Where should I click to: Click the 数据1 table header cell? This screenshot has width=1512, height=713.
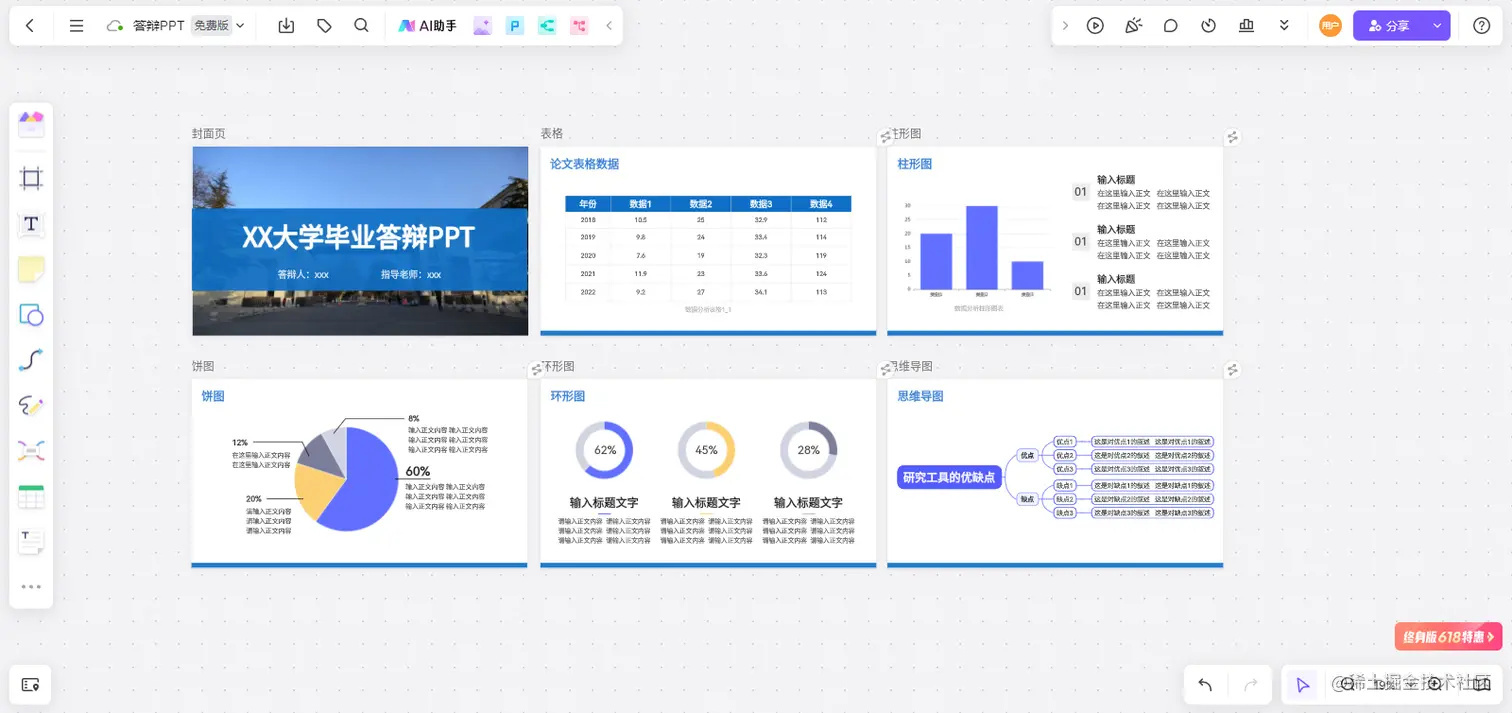point(641,204)
